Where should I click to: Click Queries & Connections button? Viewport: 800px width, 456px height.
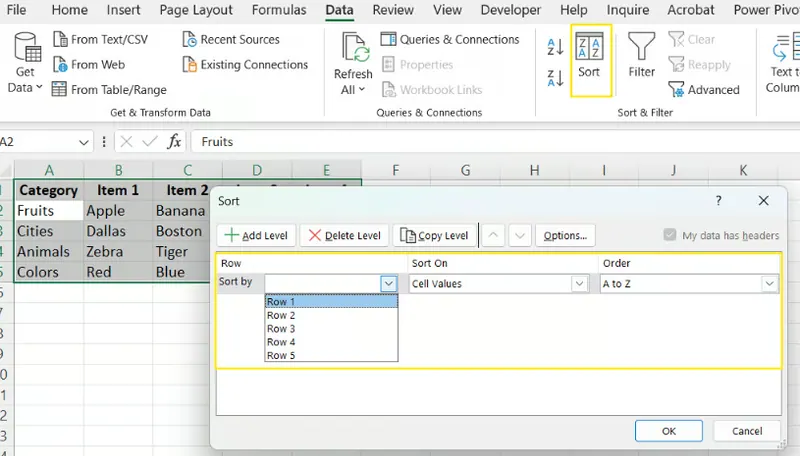450,40
